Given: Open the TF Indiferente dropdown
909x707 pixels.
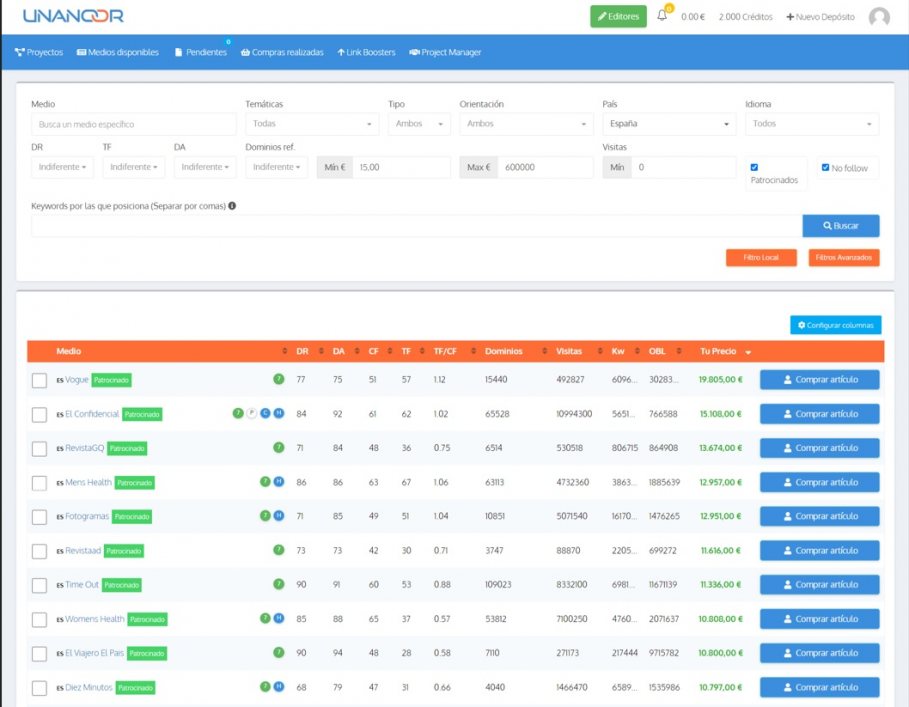Looking at the screenshot, I should pos(133,167).
